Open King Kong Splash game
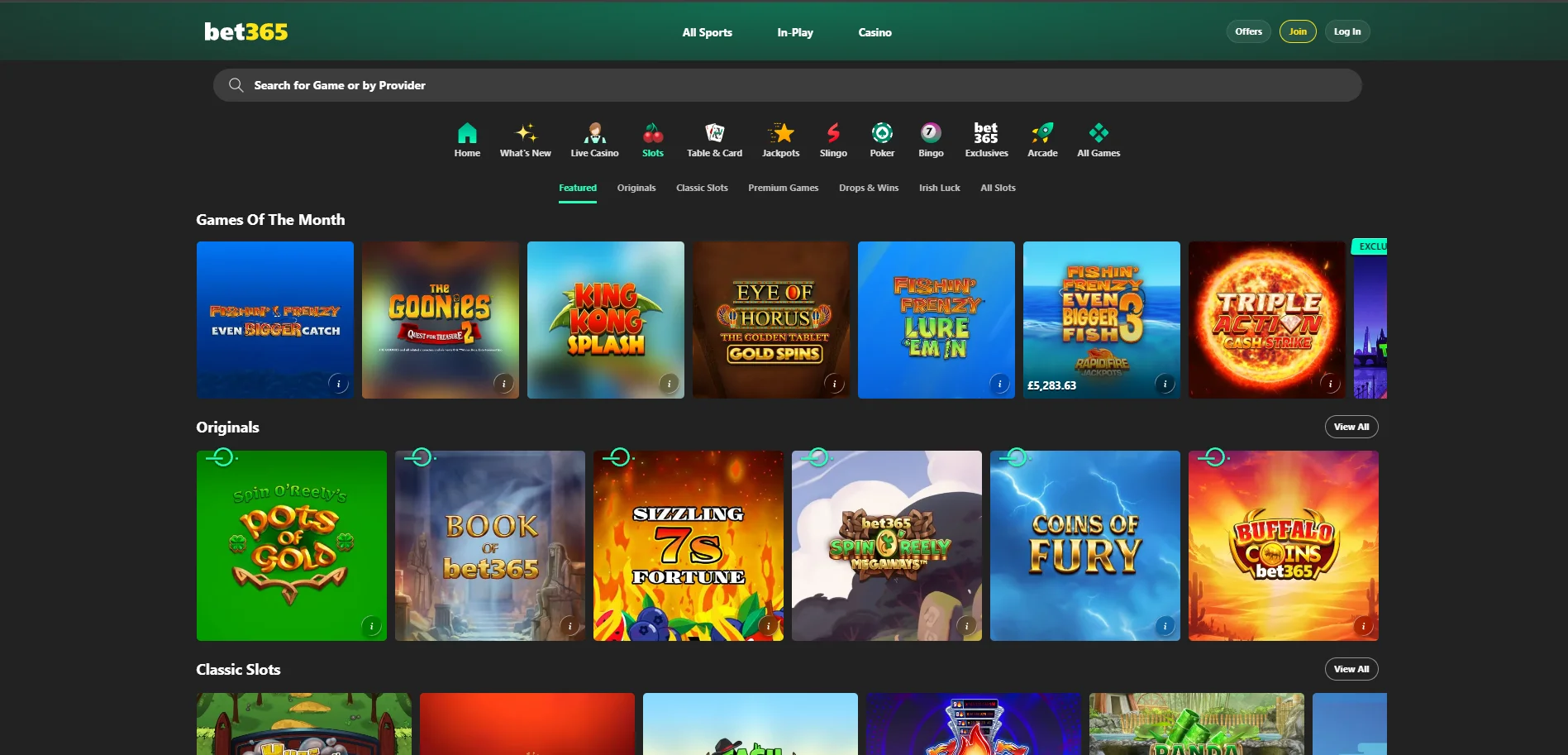 (x=606, y=320)
